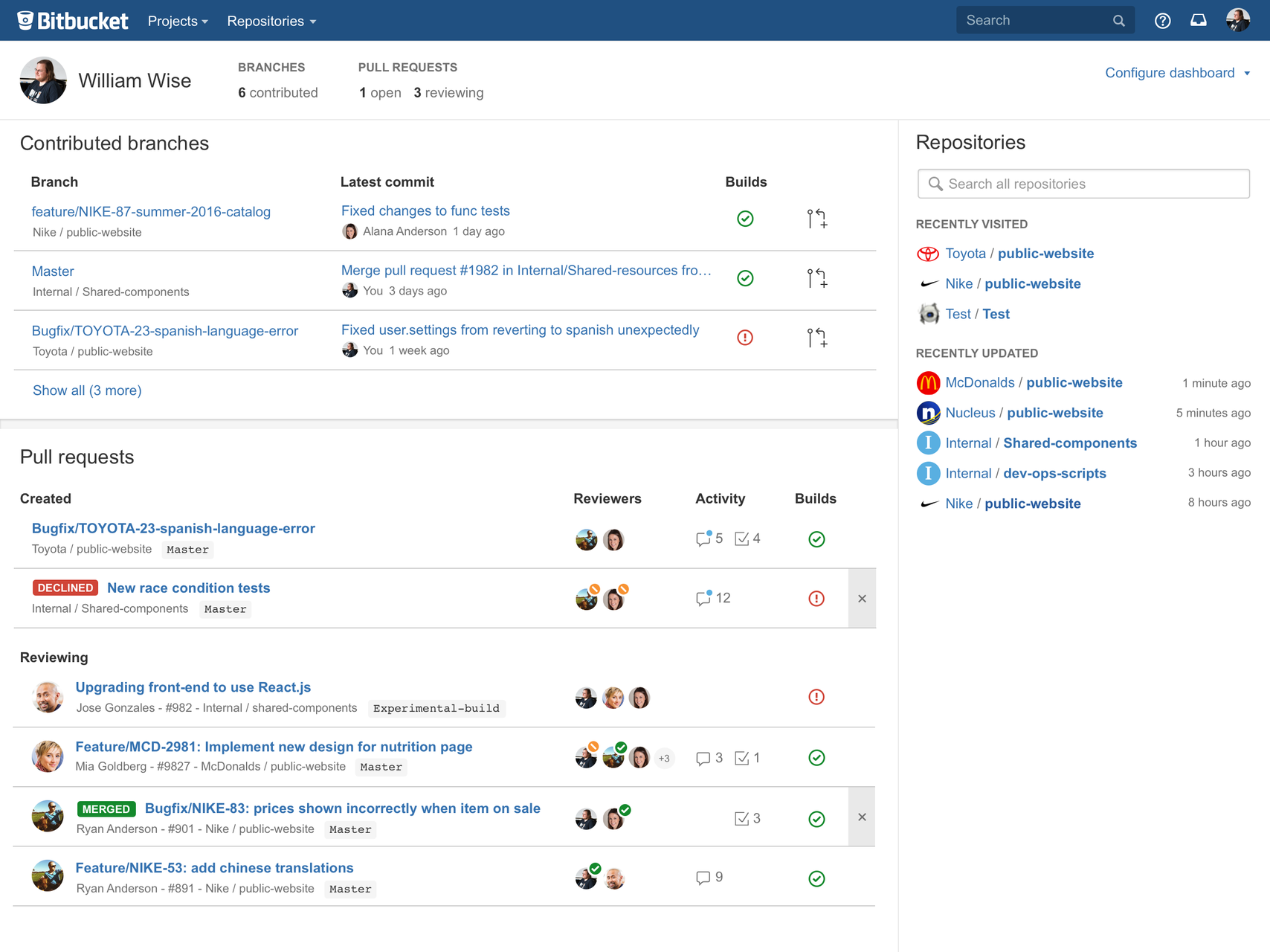
Task: Click the Search all repositories field
Action: 1083,184
